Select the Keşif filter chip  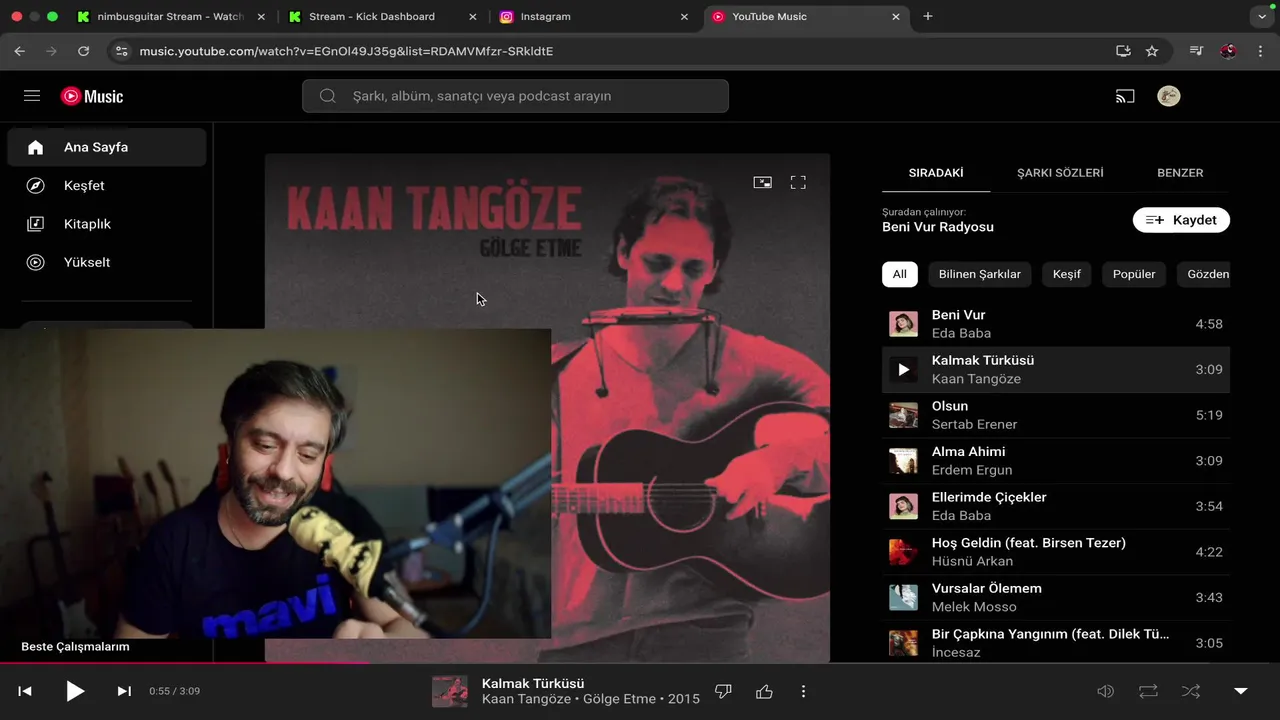(x=1067, y=274)
